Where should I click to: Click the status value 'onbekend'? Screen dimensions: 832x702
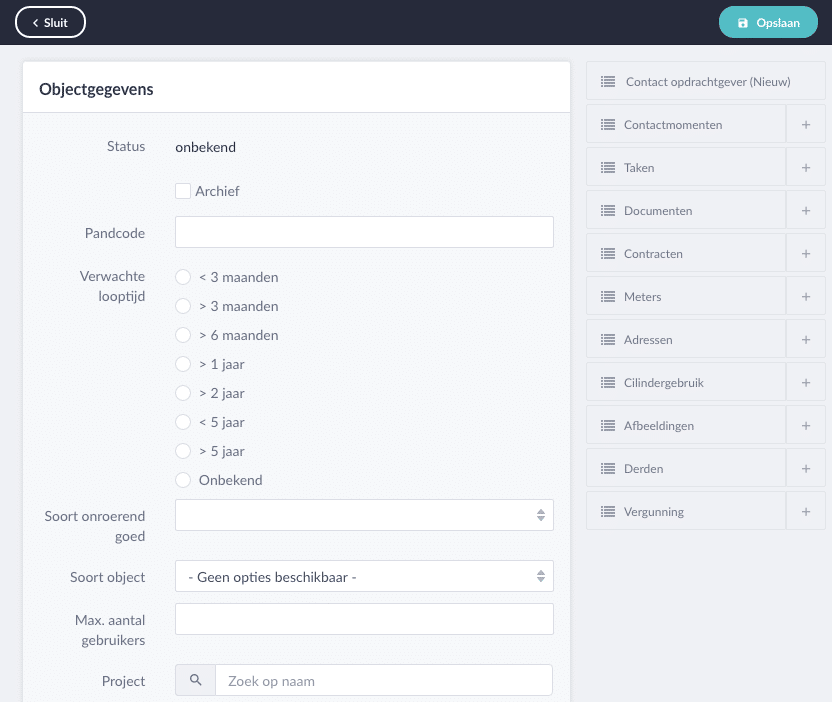pyautogui.click(x=205, y=147)
